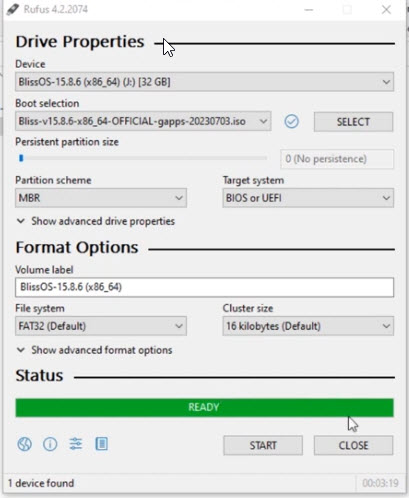
Task: Open the File system FAT32 dropdown
Action: coord(101,326)
